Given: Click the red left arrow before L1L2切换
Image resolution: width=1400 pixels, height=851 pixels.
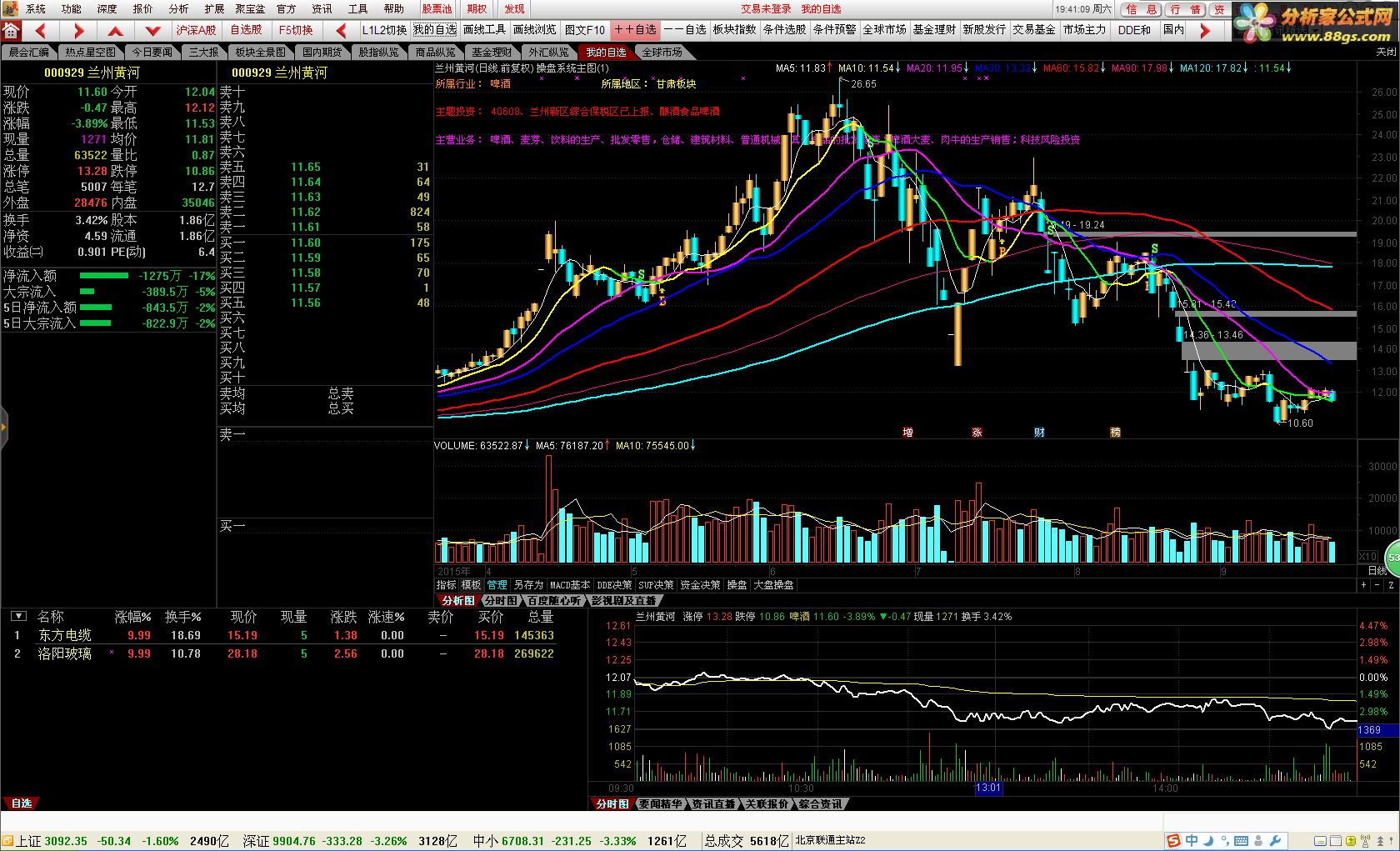Looking at the screenshot, I should (341, 31).
